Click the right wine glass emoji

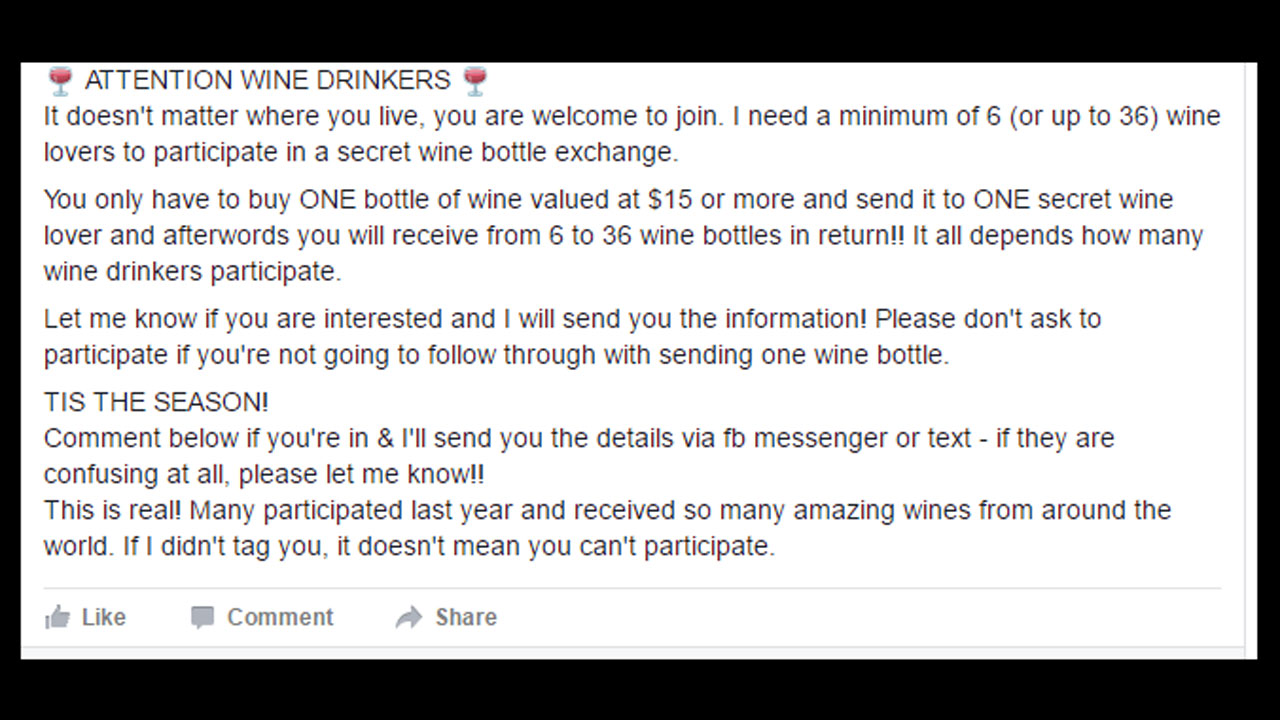[x=473, y=79]
